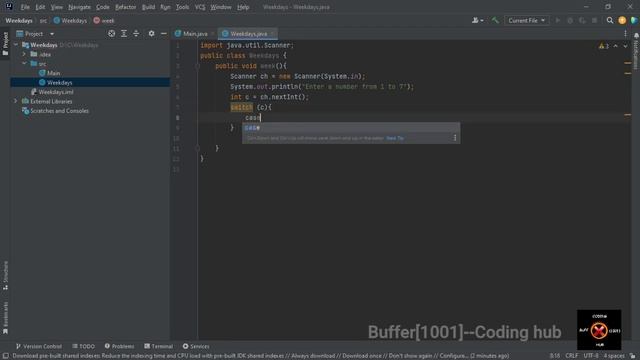Select Weekdays.iml file in project tree

point(52,92)
